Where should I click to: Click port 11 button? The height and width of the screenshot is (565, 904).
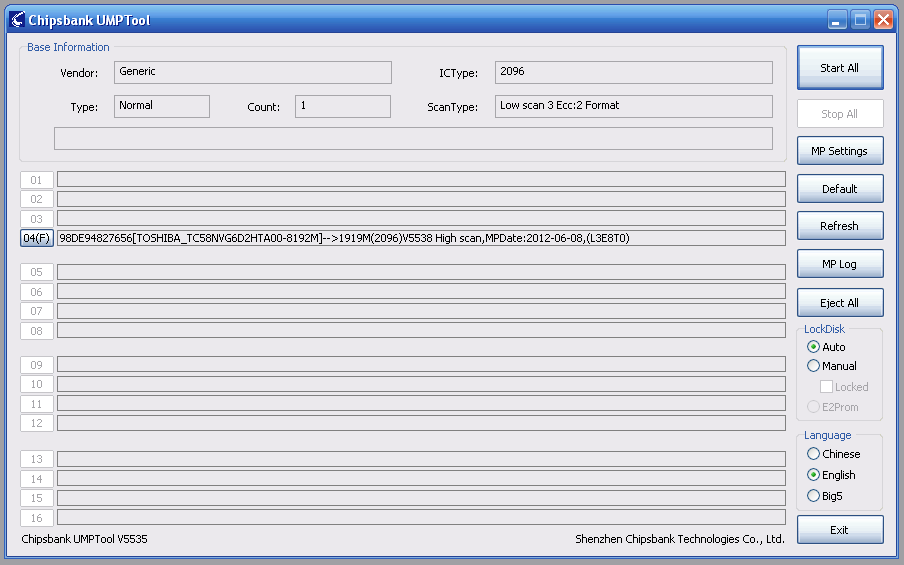click(37, 404)
